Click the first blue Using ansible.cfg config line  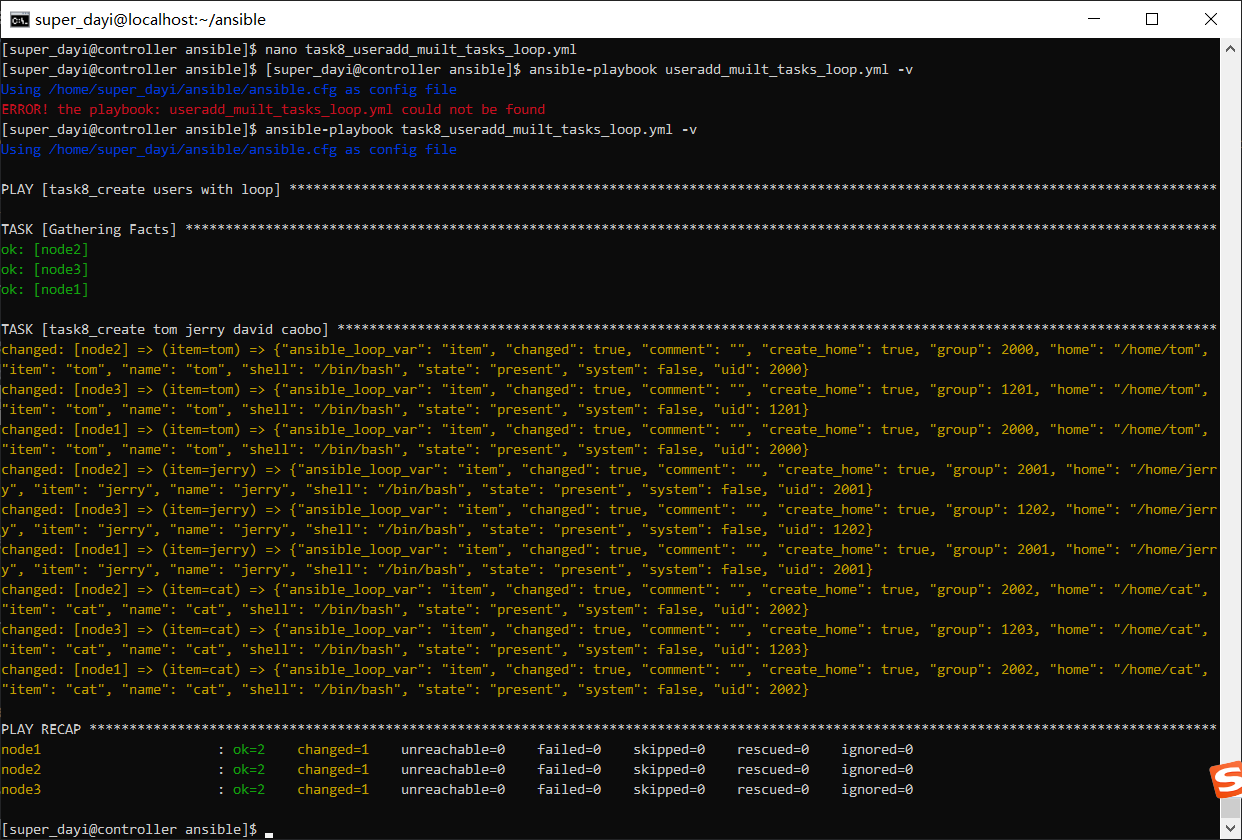229,89
